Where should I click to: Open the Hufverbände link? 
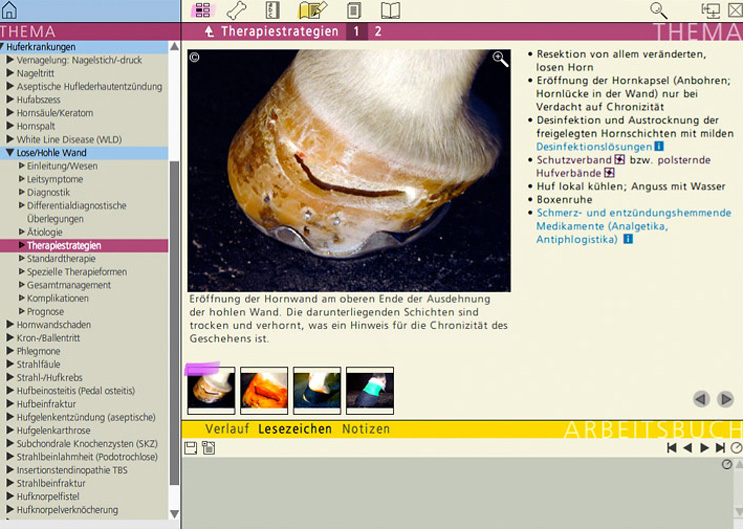[569, 173]
